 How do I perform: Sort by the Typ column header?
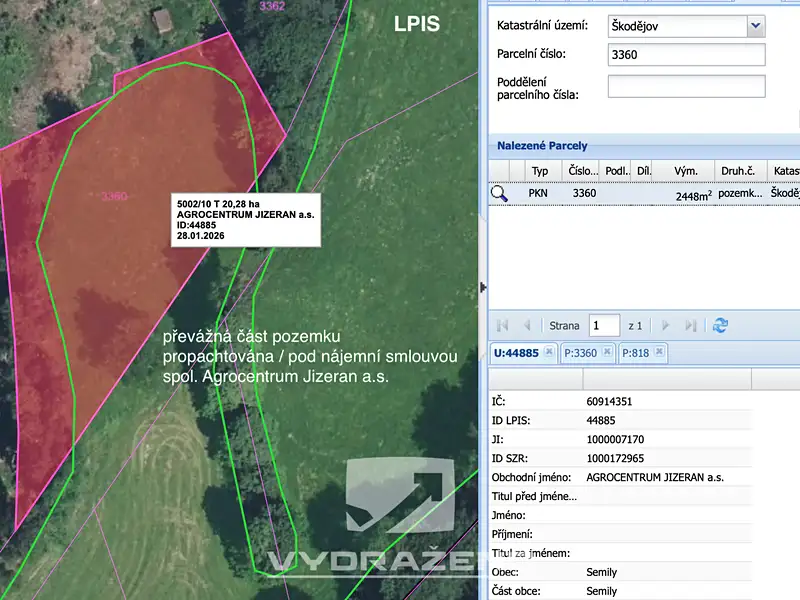tap(540, 171)
